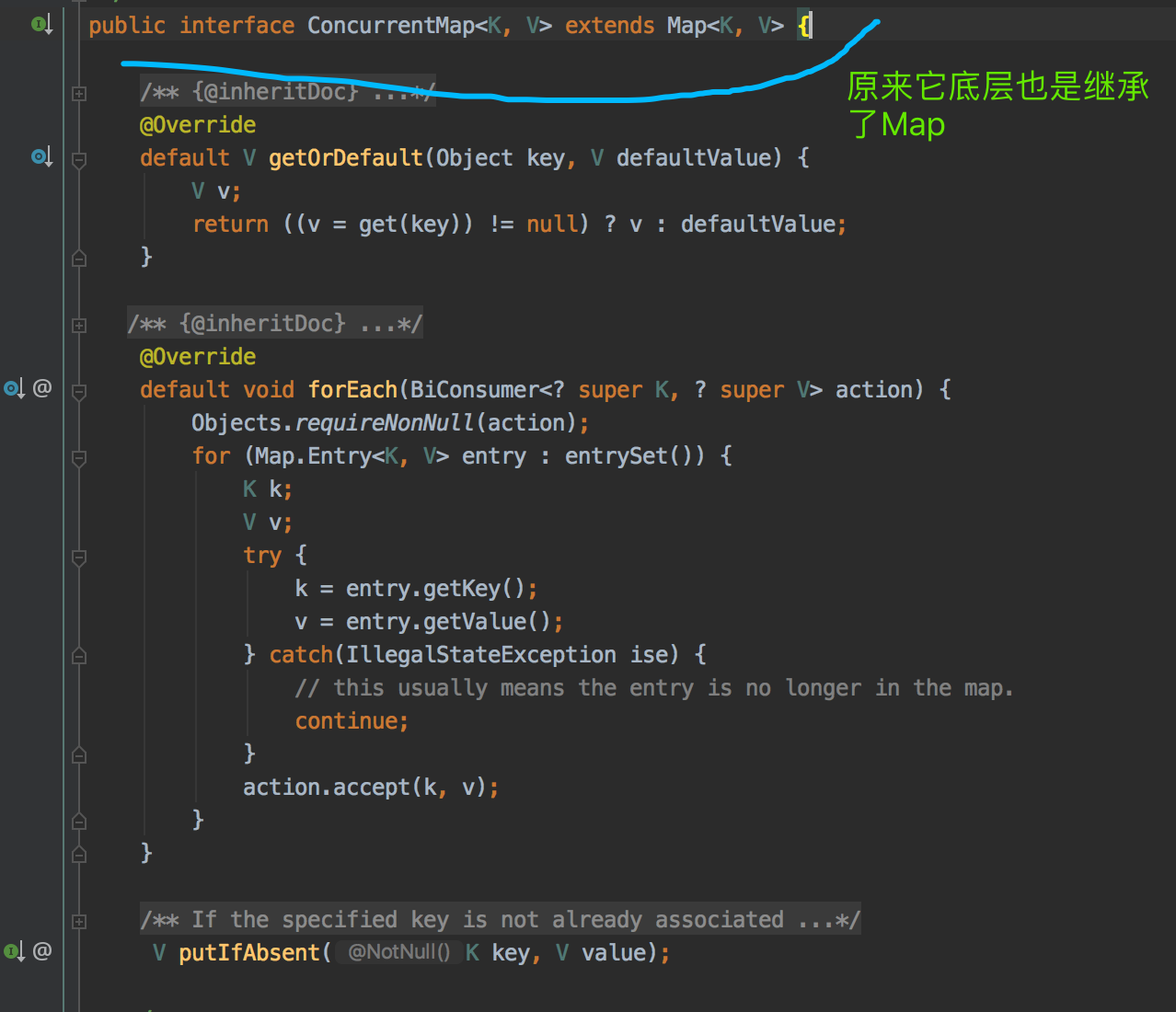Click the 'continue;' statement
This screenshot has width=1176, height=1012.
point(352,721)
